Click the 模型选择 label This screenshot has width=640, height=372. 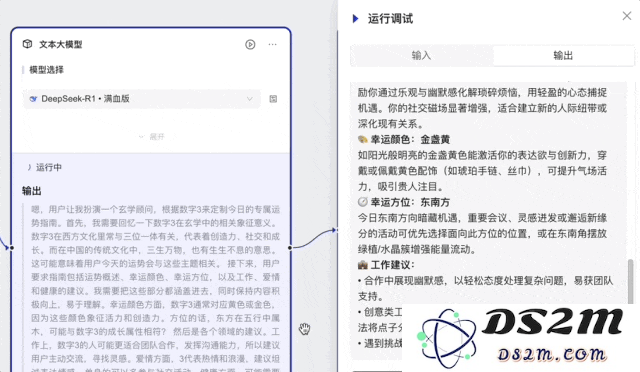47,70
